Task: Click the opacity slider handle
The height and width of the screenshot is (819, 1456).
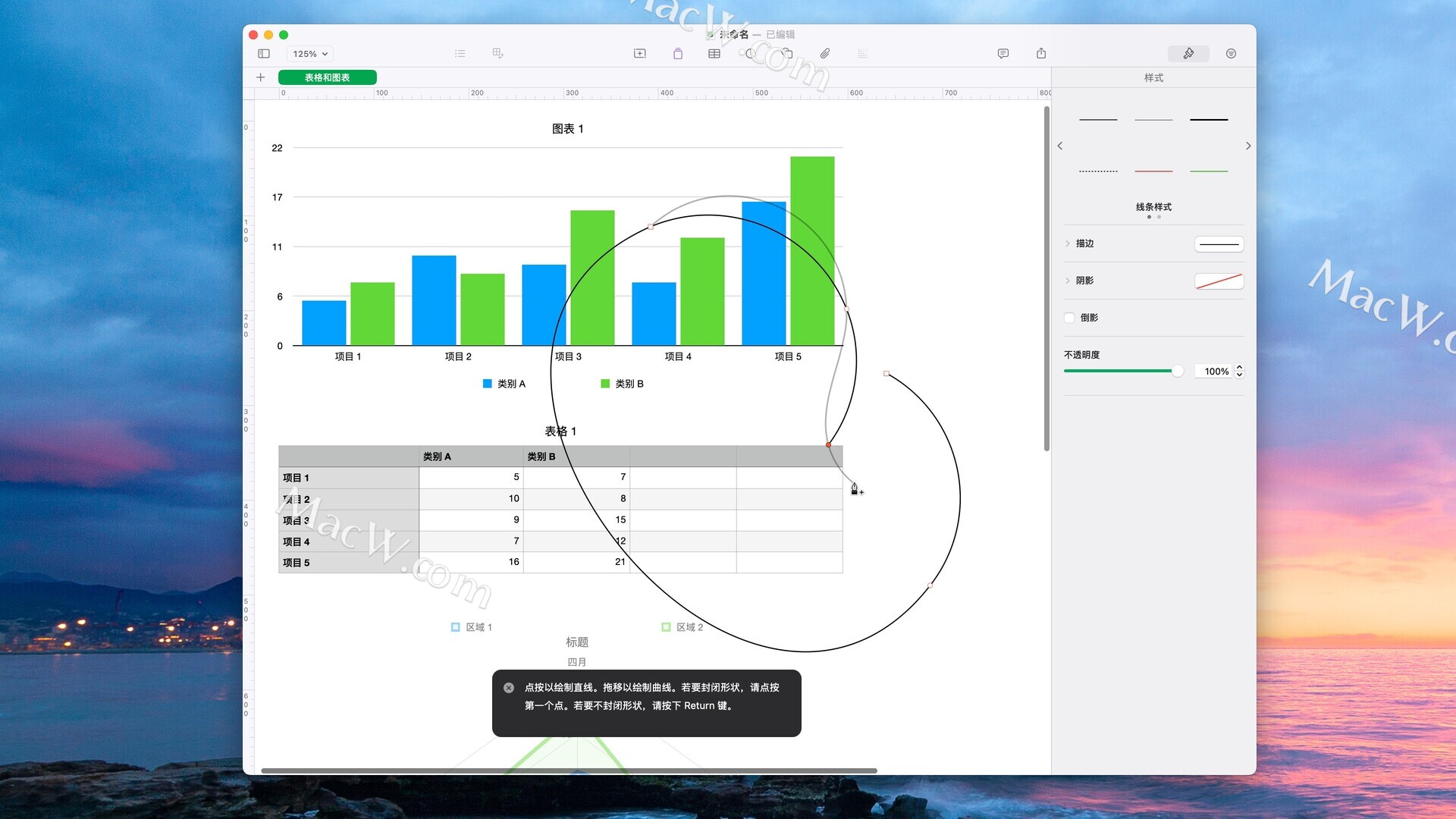Action: click(1177, 371)
